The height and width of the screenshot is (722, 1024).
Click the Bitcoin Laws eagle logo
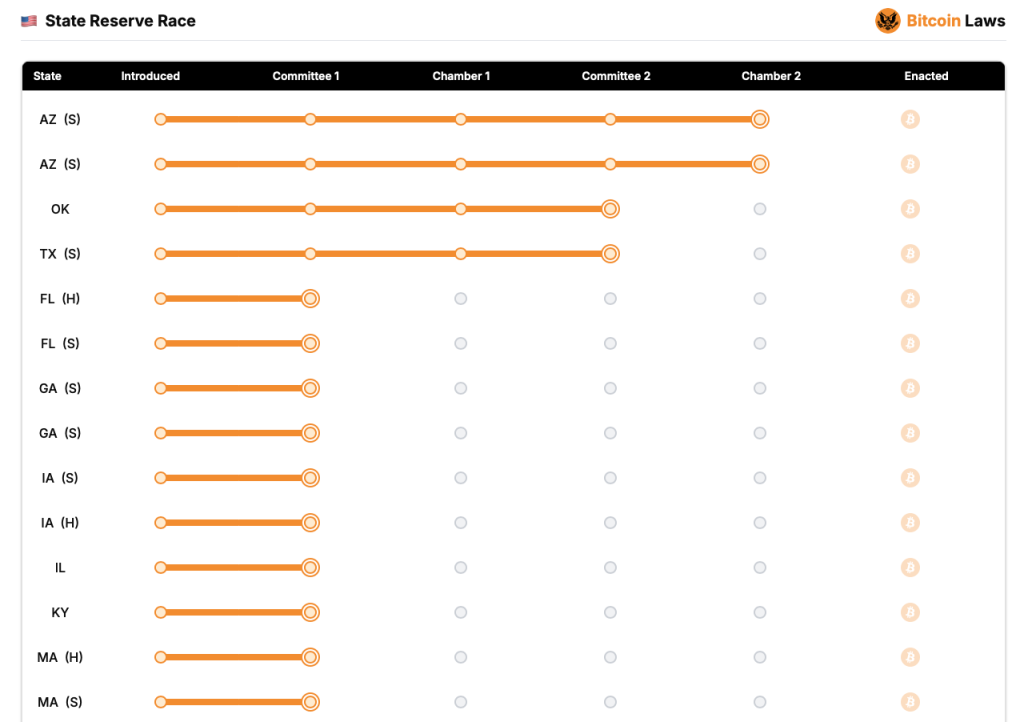(888, 21)
